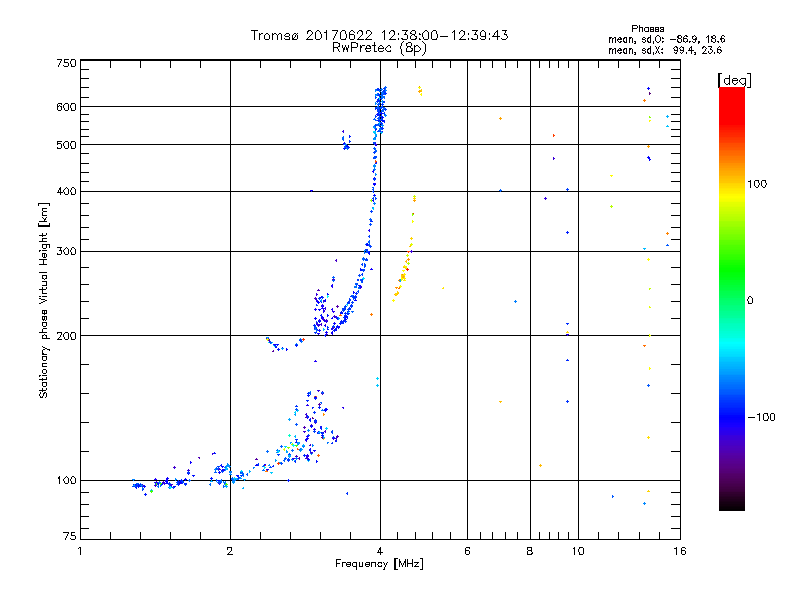
Task: Click x-axis tick label '1'
Action: [x=81, y=551]
